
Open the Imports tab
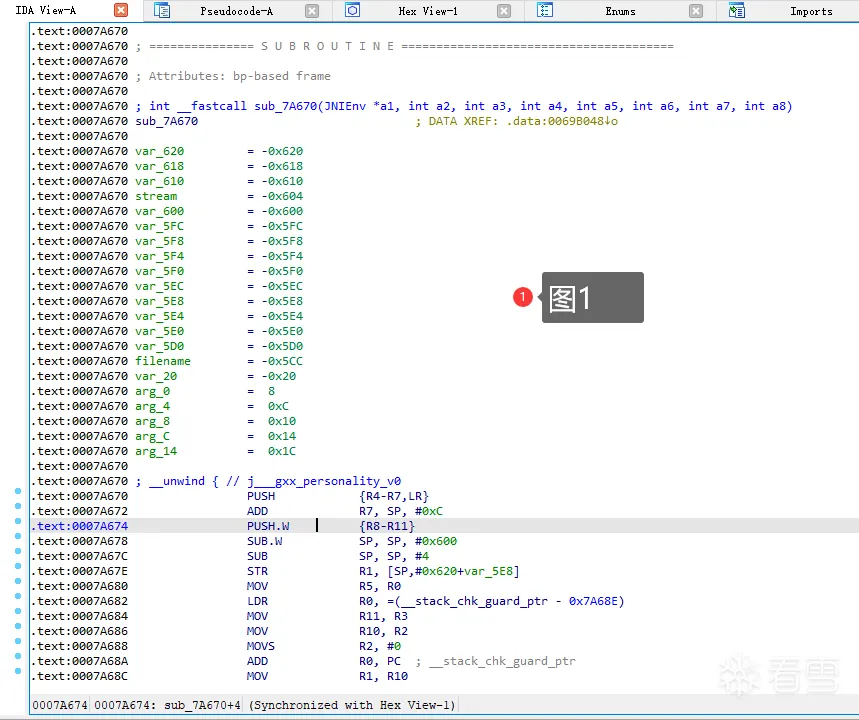tap(810, 11)
